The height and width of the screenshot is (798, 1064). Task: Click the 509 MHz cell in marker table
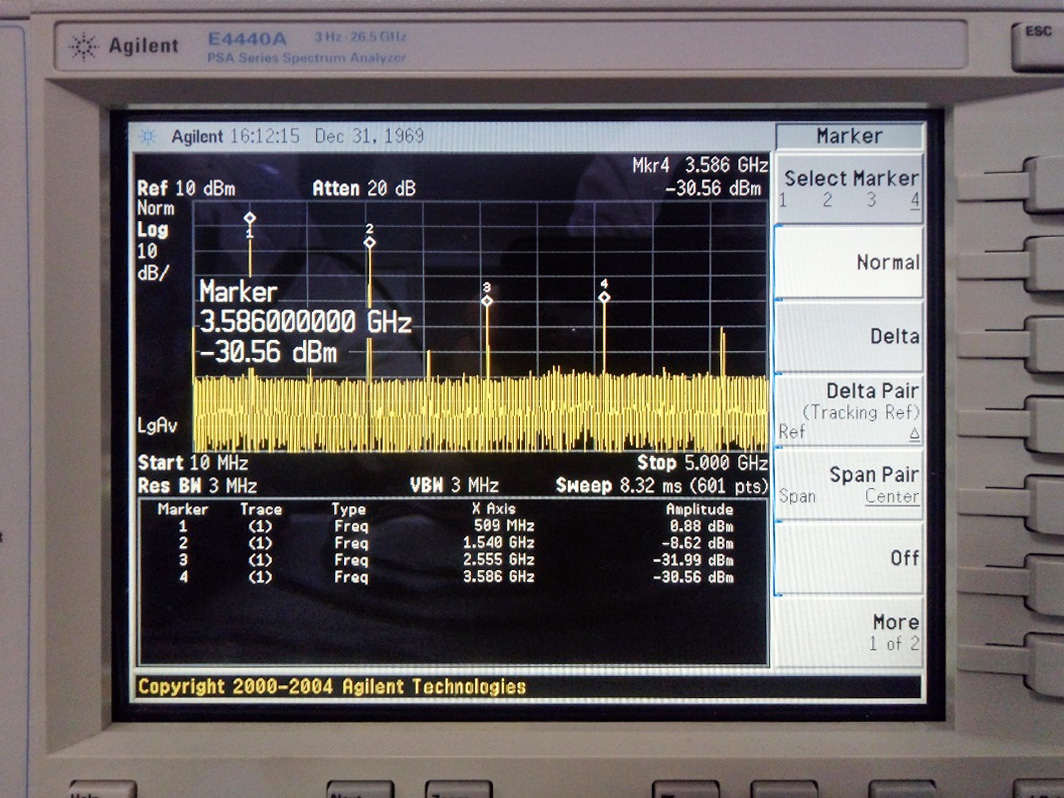tap(504, 526)
